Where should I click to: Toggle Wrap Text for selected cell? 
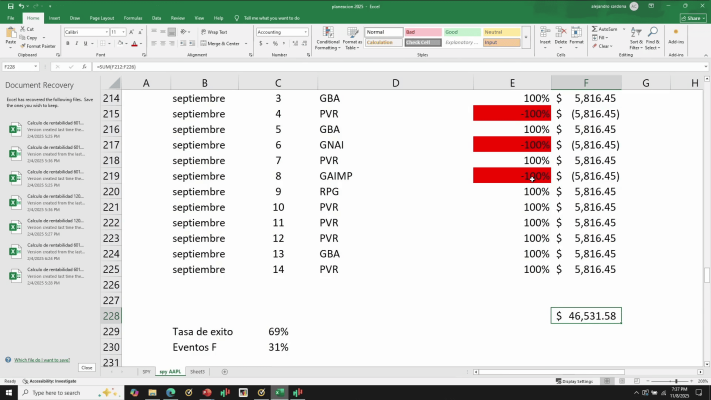point(216,32)
